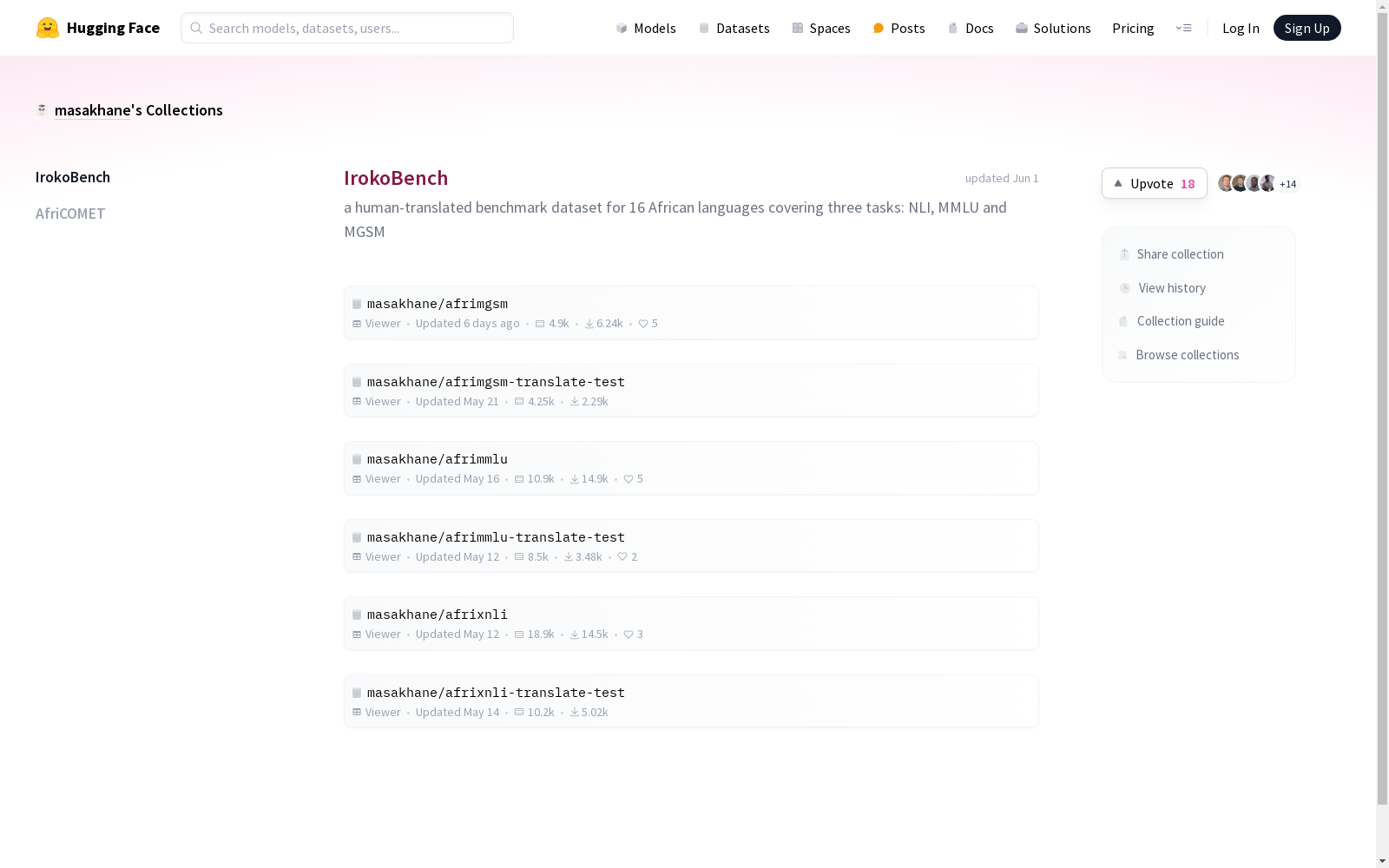
Task: Click the IrokoBench collection title
Action: click(396, 178)
